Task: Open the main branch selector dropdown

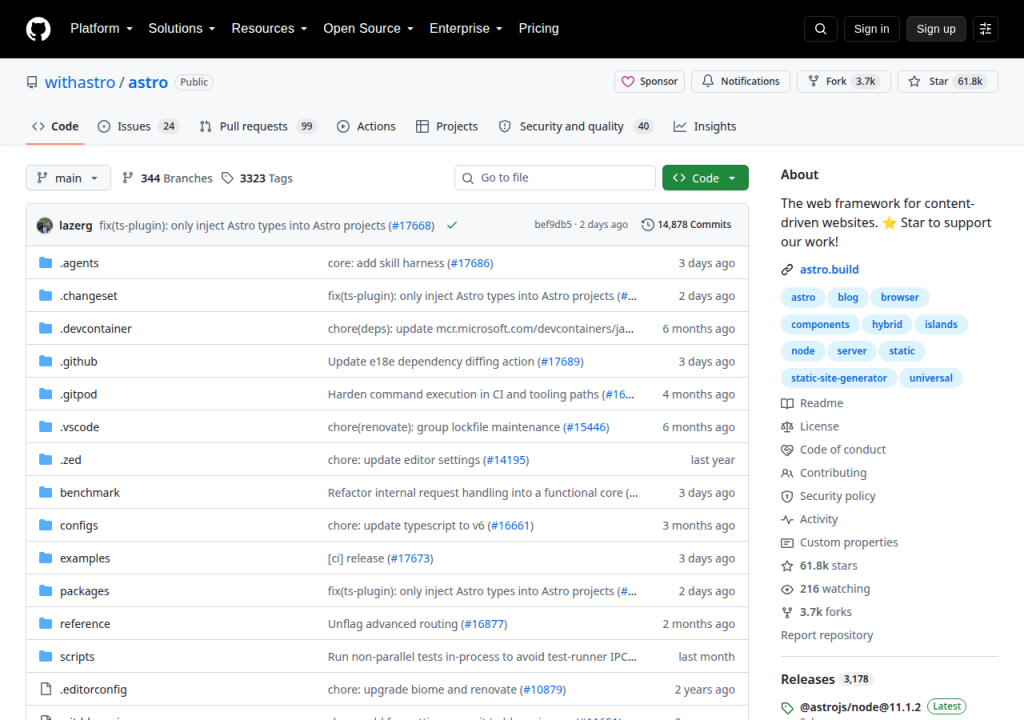Action: pos(68,178)
